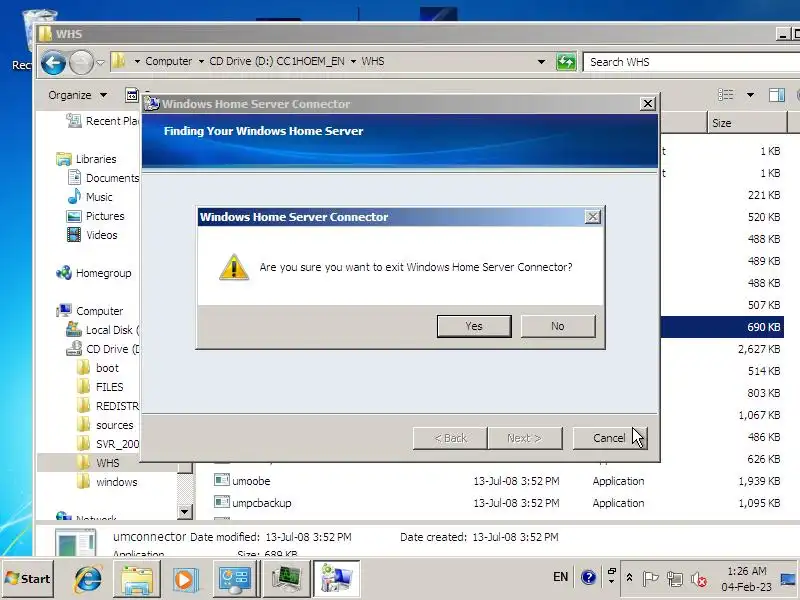Confirm exit by clicking Yes
This screenshot has height=600, width=800.
pos(474,326)
